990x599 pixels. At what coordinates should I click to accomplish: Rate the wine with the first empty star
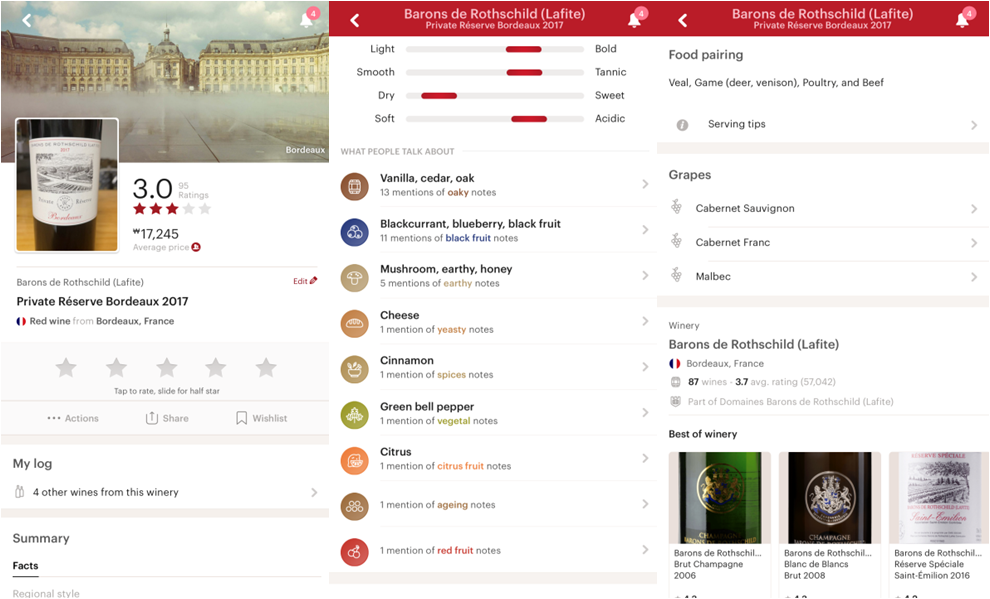coord(66,368)
